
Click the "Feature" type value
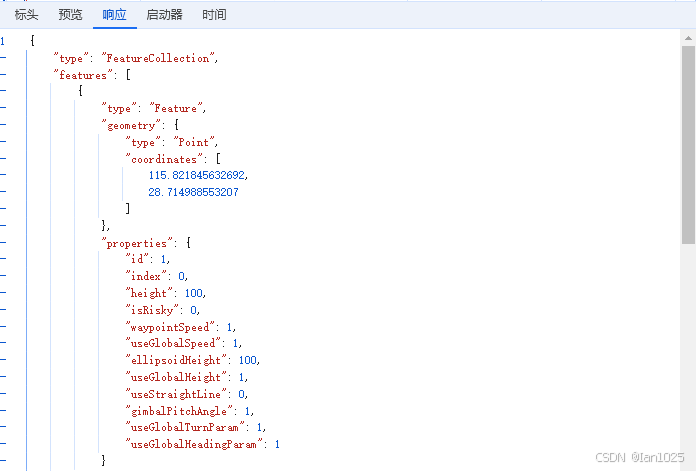pyautogui.click(x=176, y=108)
